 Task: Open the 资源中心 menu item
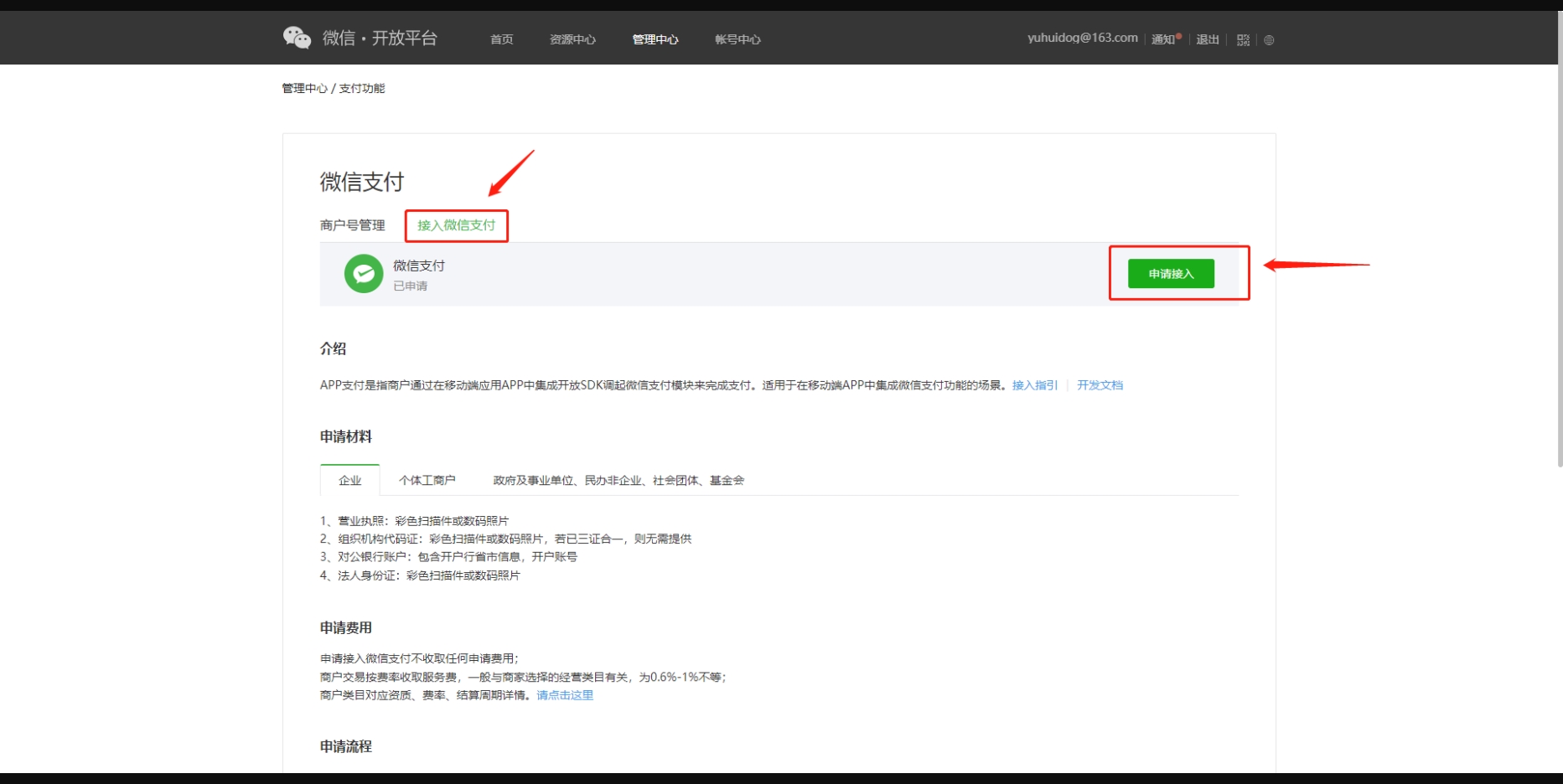coord(572,39)
